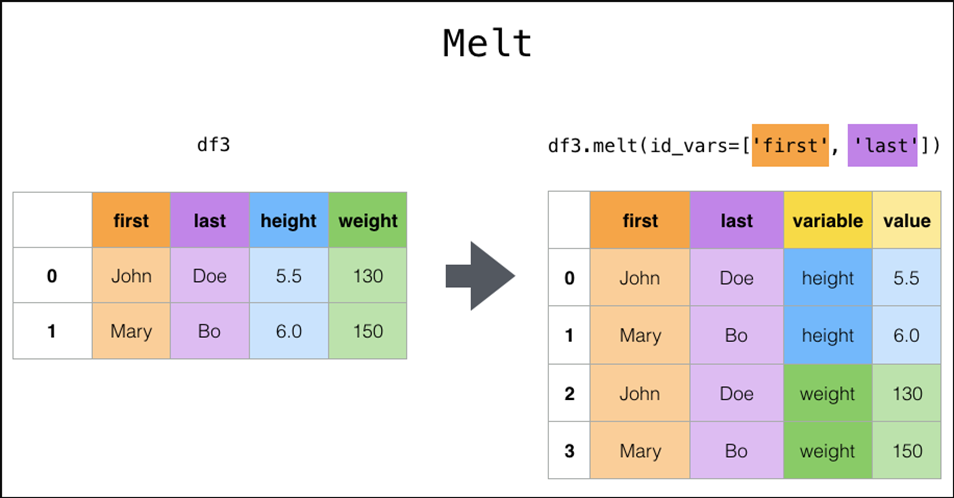Select the 5.5 cell in df3 height column
Viewport: 954px width, 498px height.
point(289,275)
